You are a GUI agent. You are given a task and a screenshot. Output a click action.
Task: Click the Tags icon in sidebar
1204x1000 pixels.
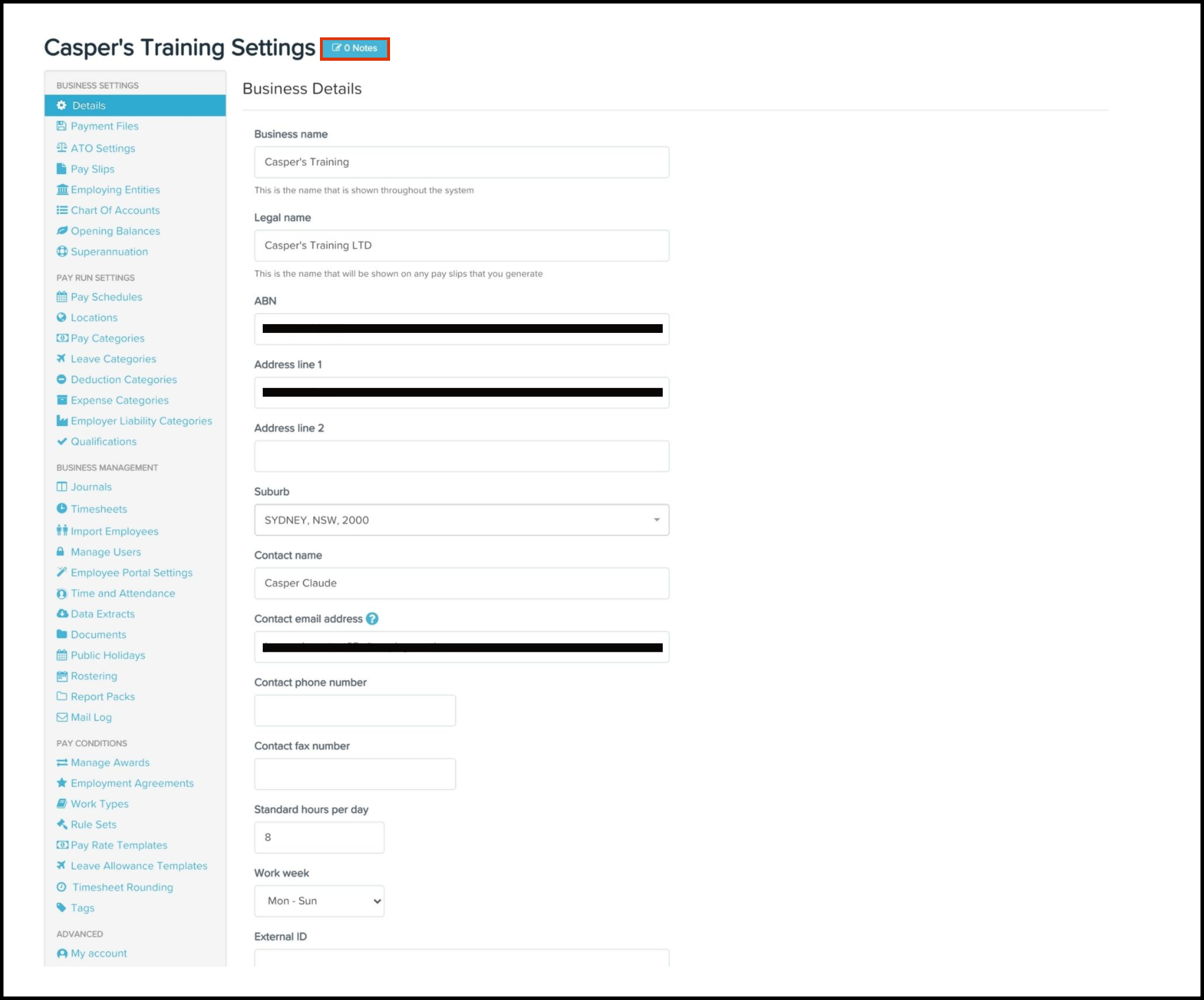pos(61,907)
